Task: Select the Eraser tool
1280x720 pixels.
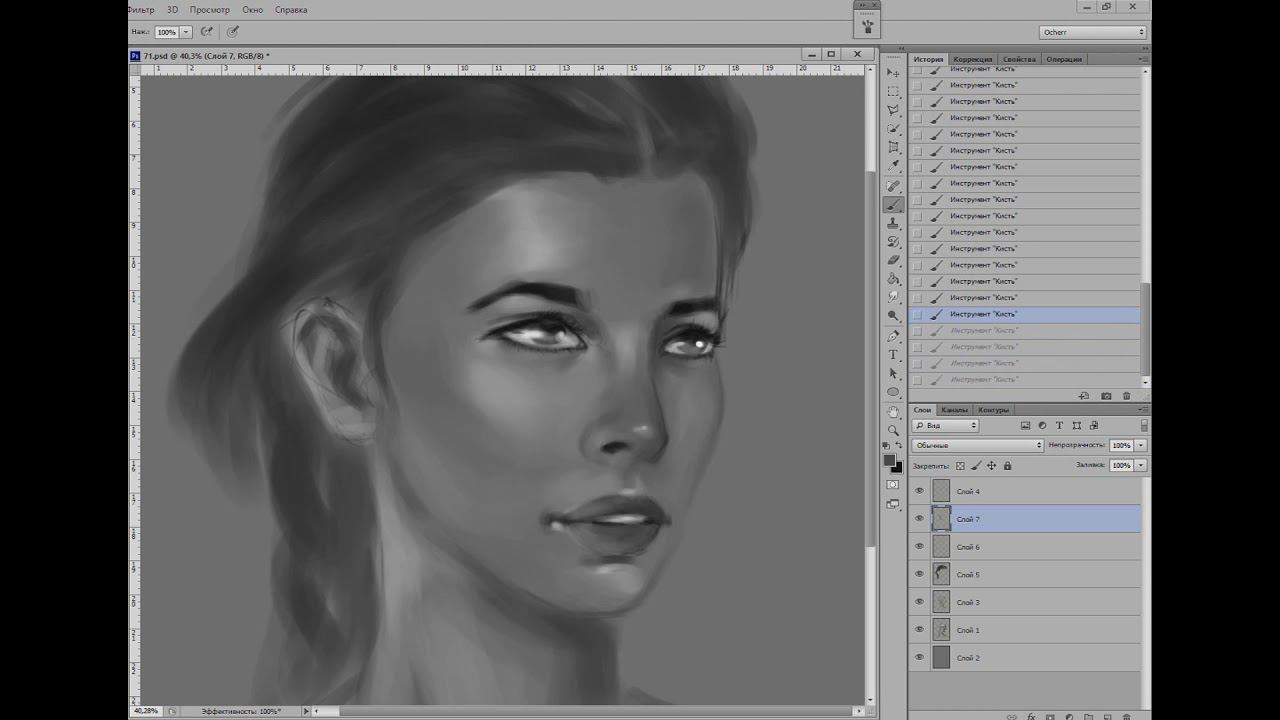Action: point(893,260)
